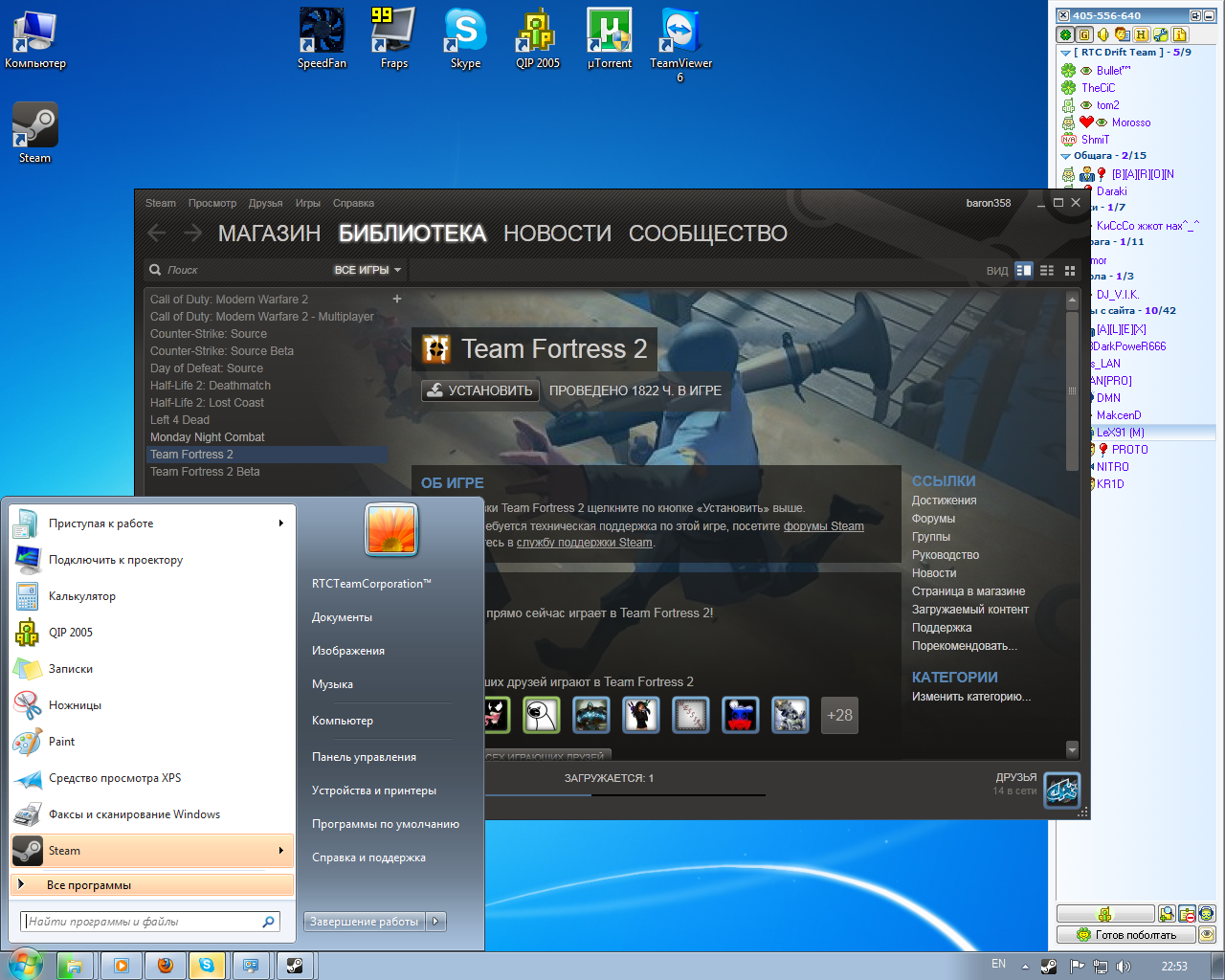Click the Steam taskbar button

click(295, 966)
